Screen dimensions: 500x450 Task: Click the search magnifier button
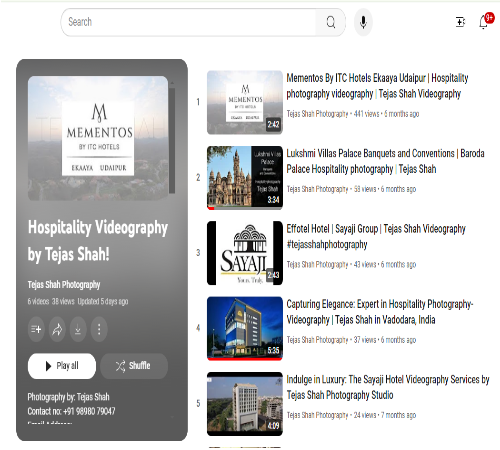coord(330,22)
